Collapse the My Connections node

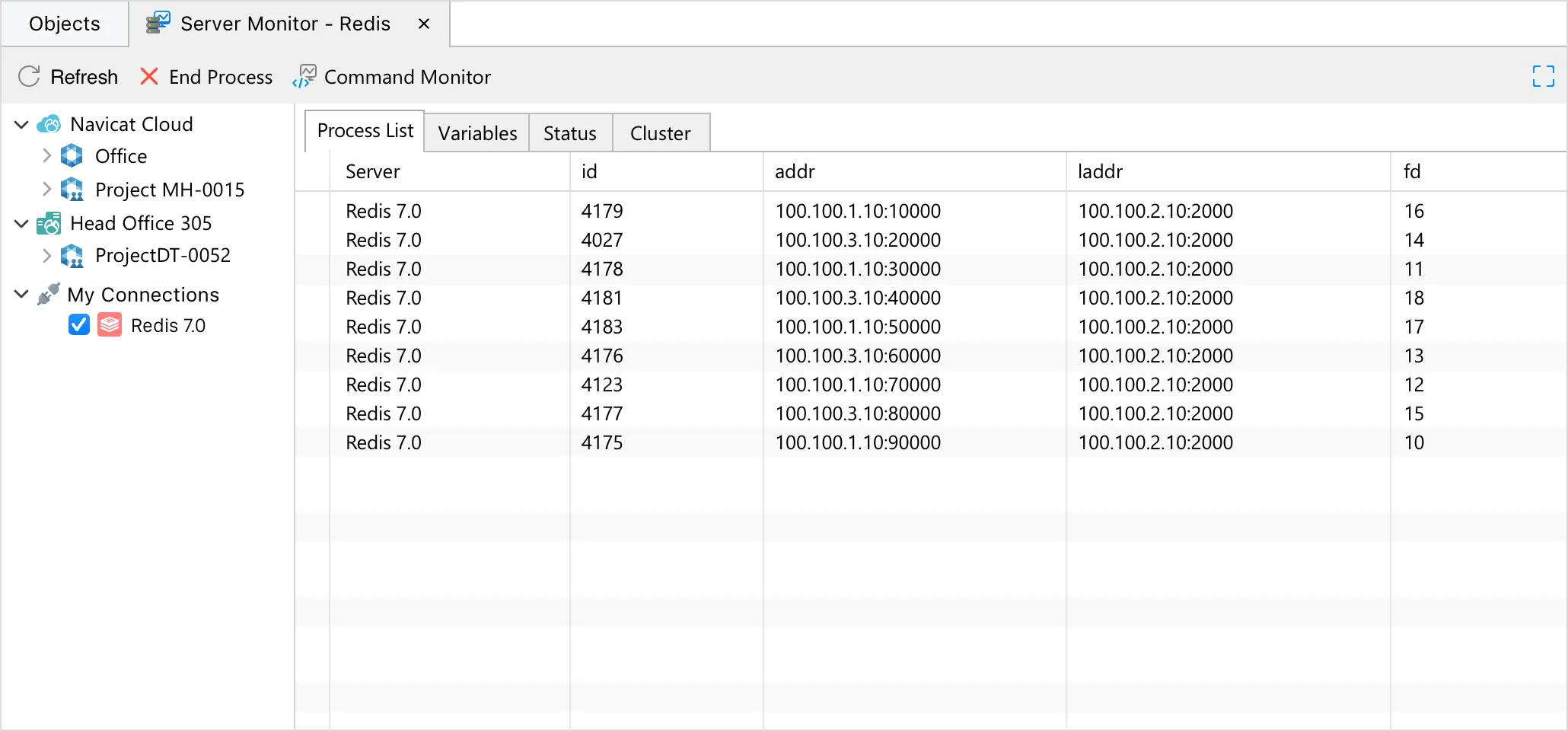[x=21, y=294]
